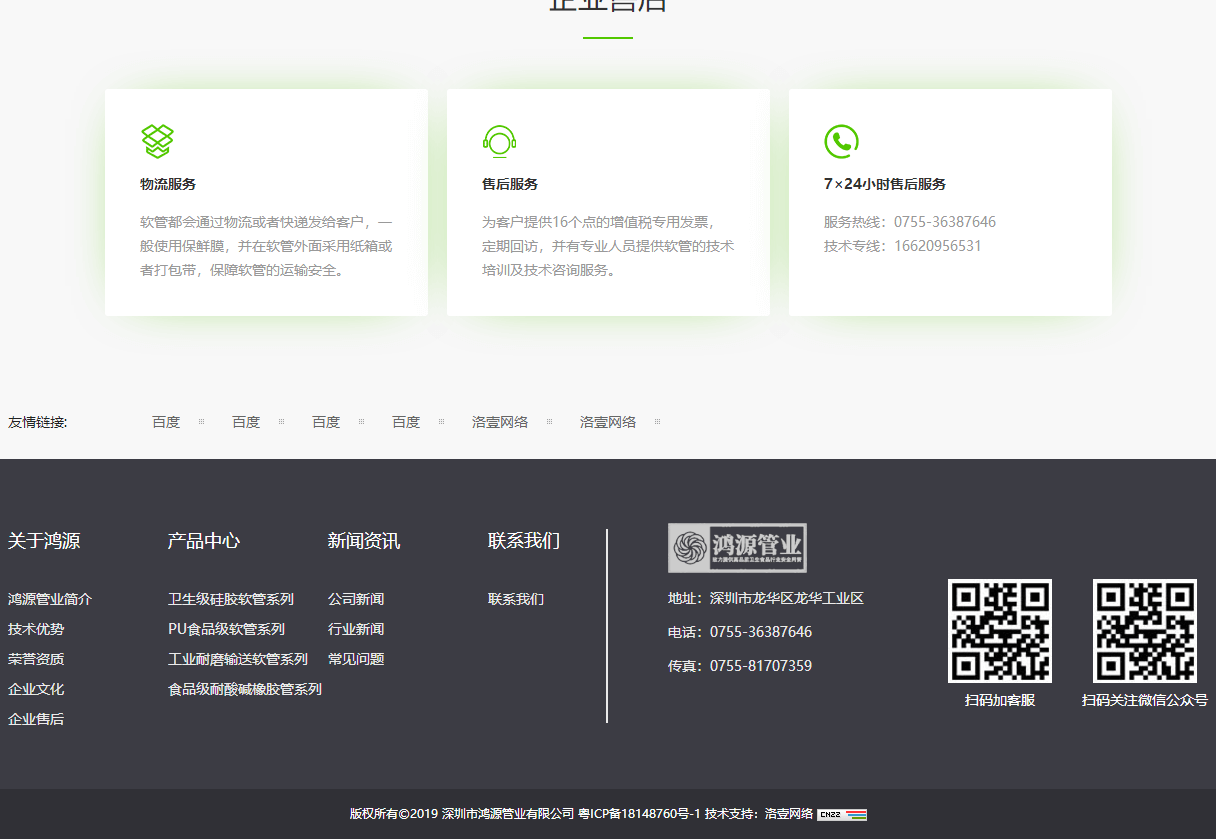Screen dimensions: 1216x839
Task: Open the first 百度 friendly link
Action: pos(165,421)
